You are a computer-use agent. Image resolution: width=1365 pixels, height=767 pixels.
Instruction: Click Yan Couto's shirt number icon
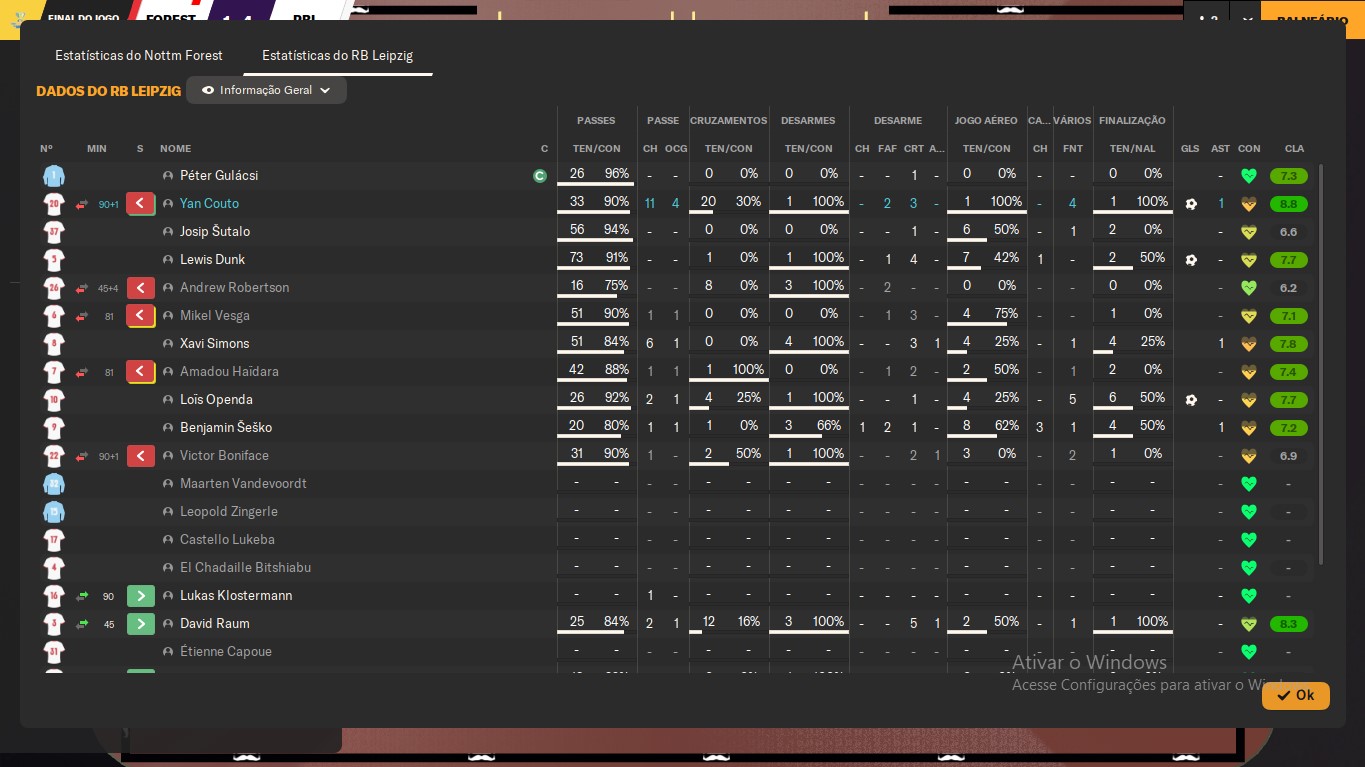click(x=54, y=204)
